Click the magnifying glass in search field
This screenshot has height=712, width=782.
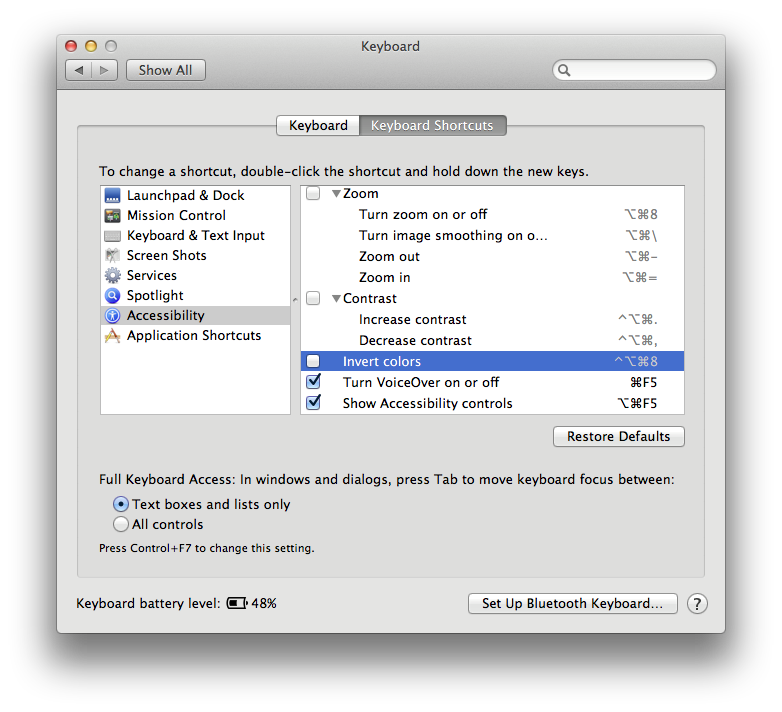click(x=564, y=70)
